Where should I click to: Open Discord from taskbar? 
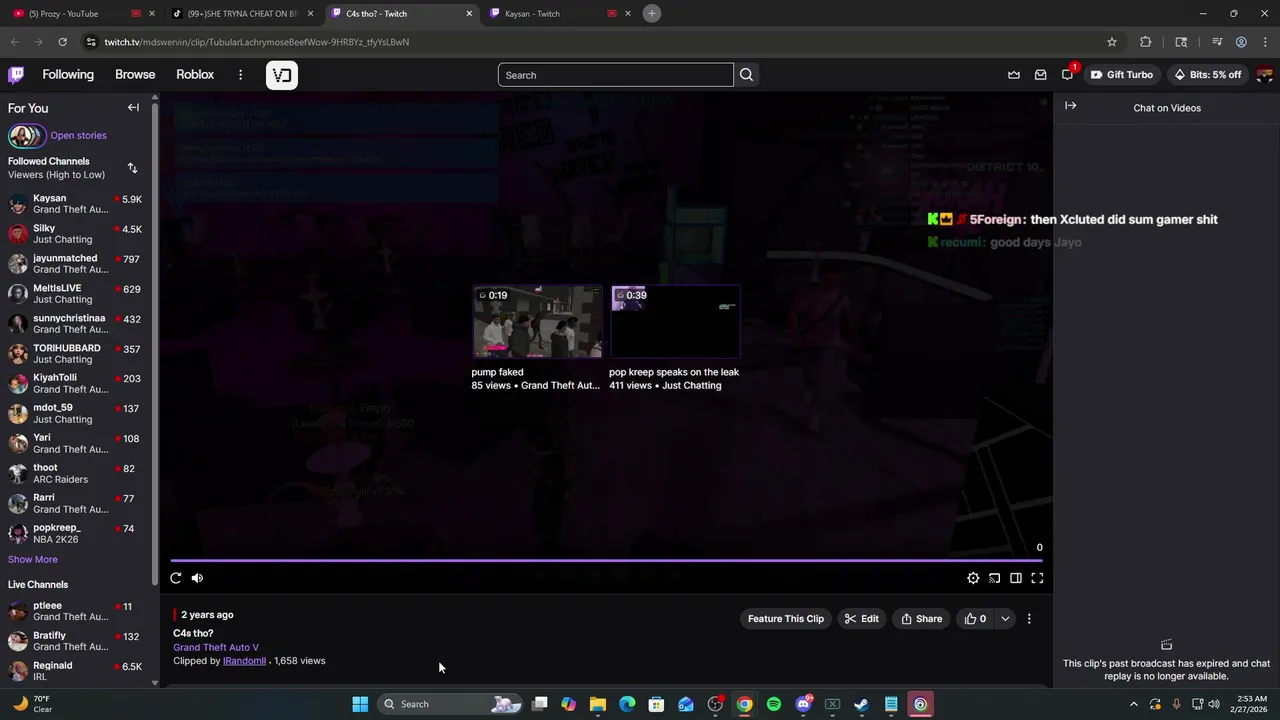coord(803,704)
